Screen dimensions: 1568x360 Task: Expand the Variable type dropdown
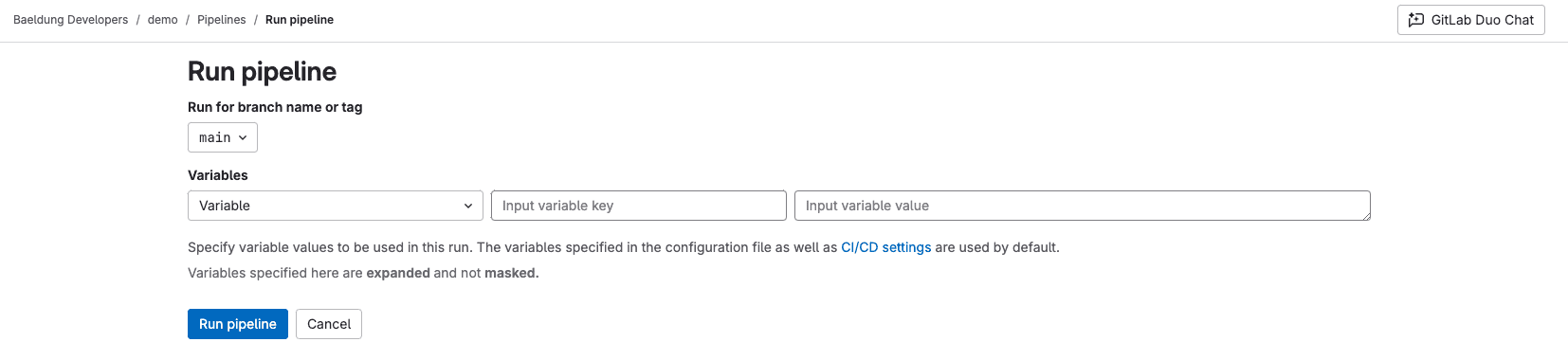[336, 206]
